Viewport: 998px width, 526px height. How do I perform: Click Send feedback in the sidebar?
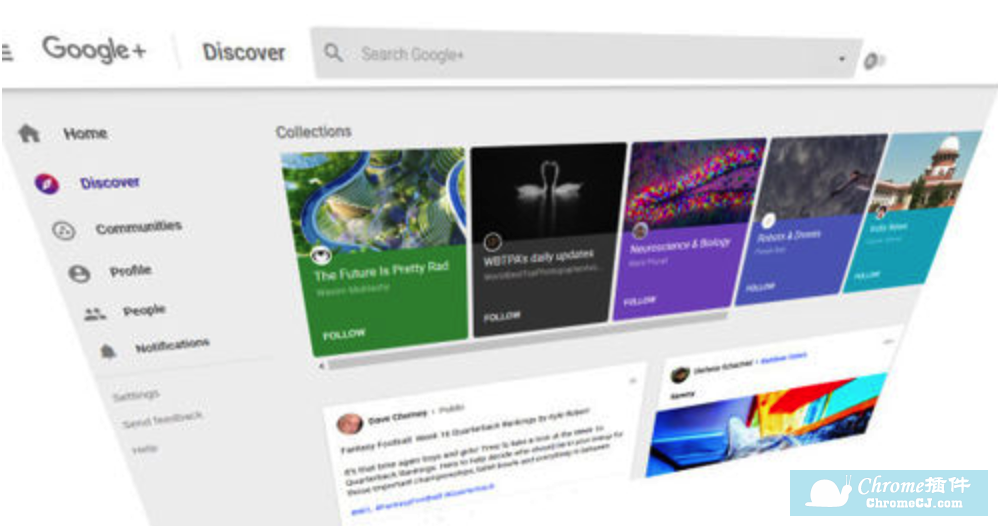point(162,420)
